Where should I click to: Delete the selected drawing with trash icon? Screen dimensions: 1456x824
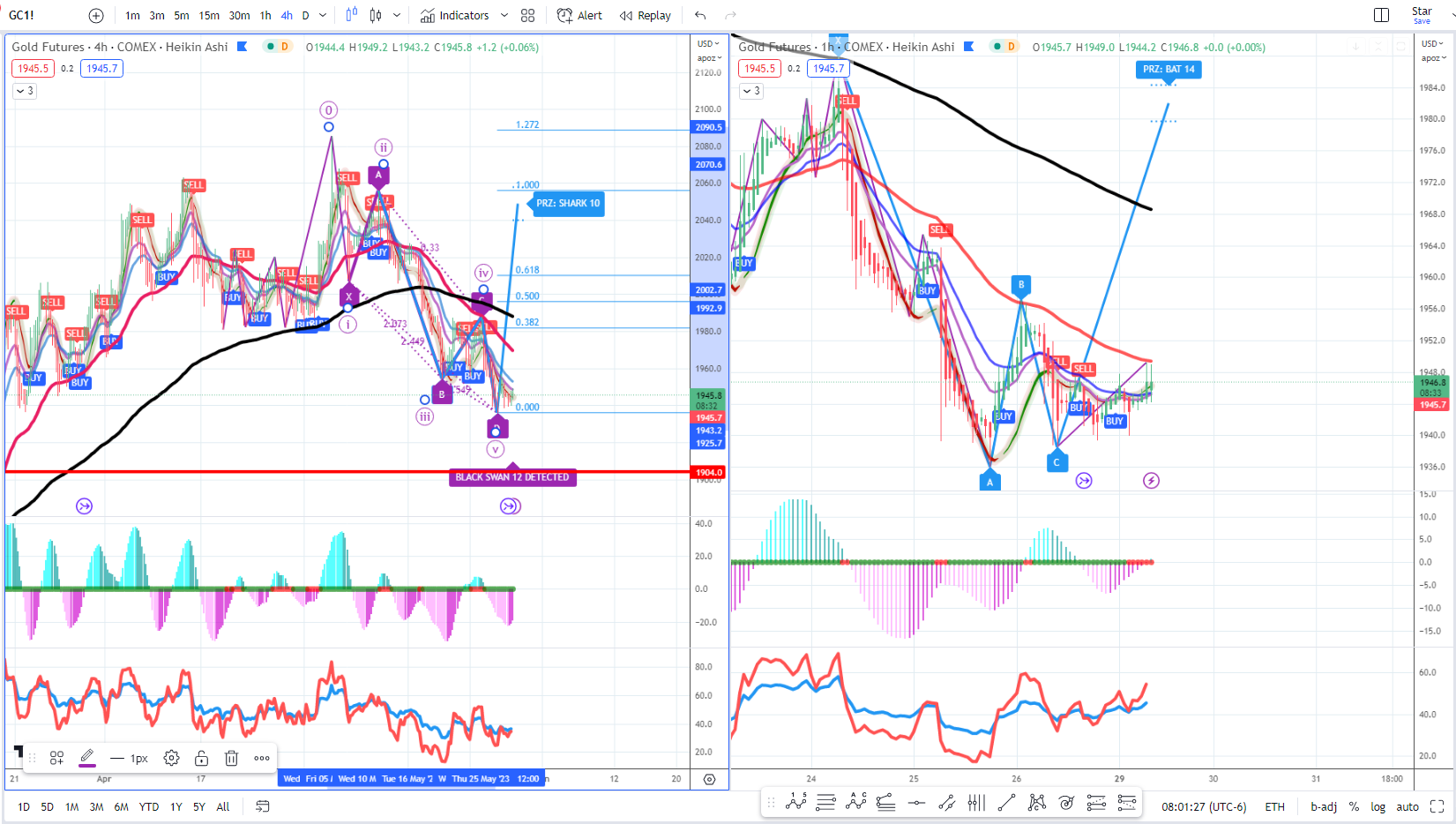[231, 758]
